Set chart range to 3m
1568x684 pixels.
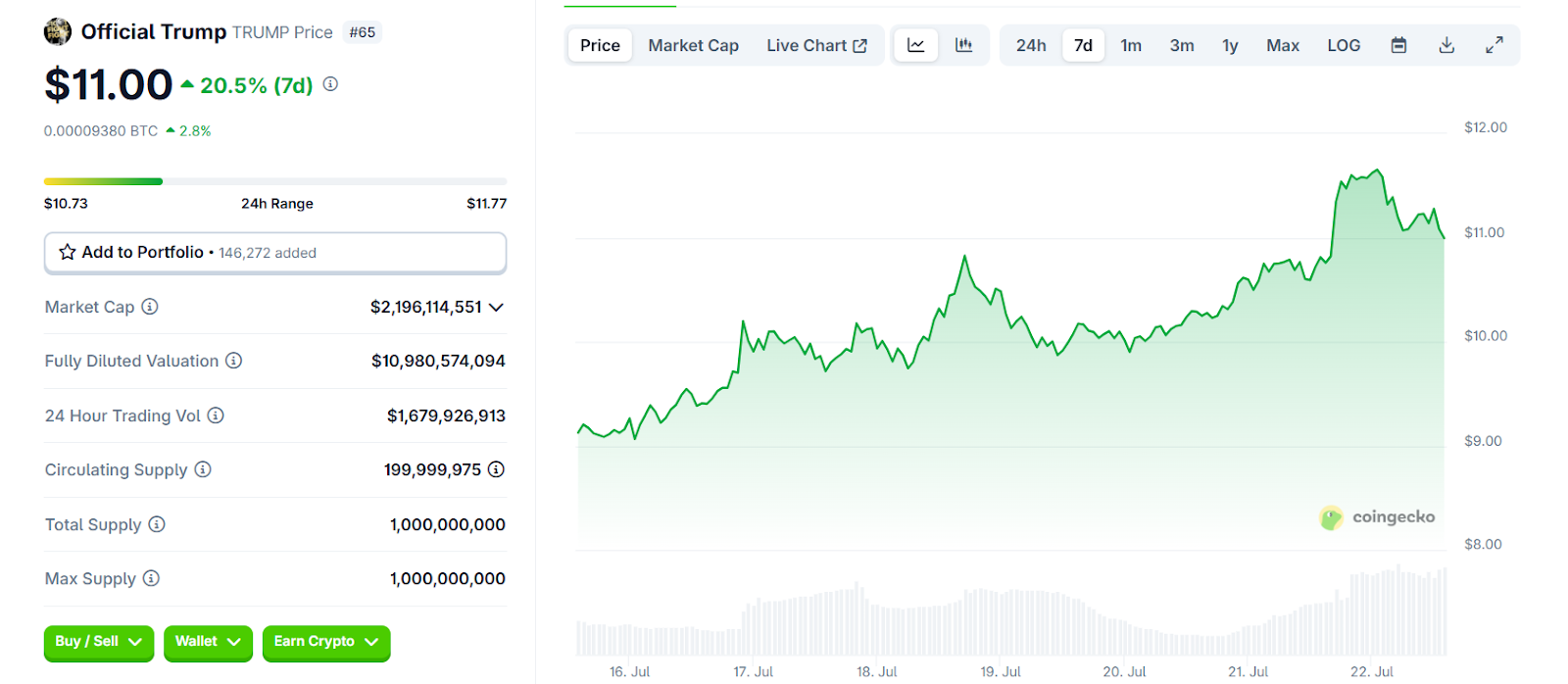1182,45
